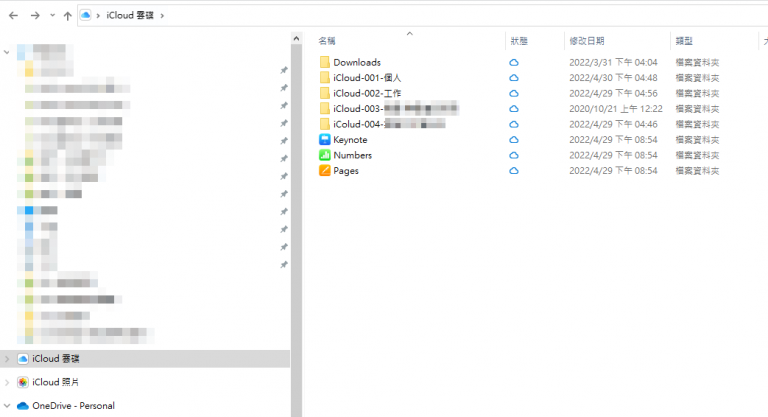This screenshot has width=768, height=417.
Task: Sort by the 名稱 column header
Action: pos(327,41)
